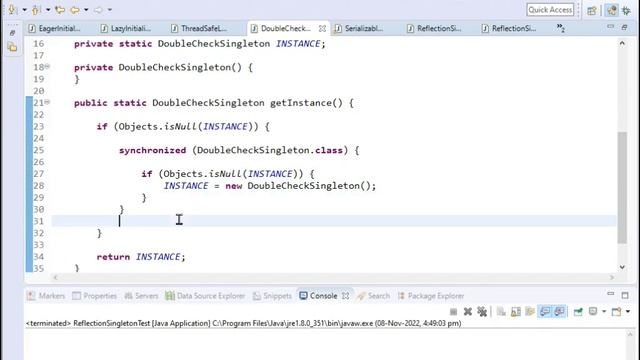Open the Display Selected Console dropdown
This screenshot has height=360, width=640.
(604, 312)
